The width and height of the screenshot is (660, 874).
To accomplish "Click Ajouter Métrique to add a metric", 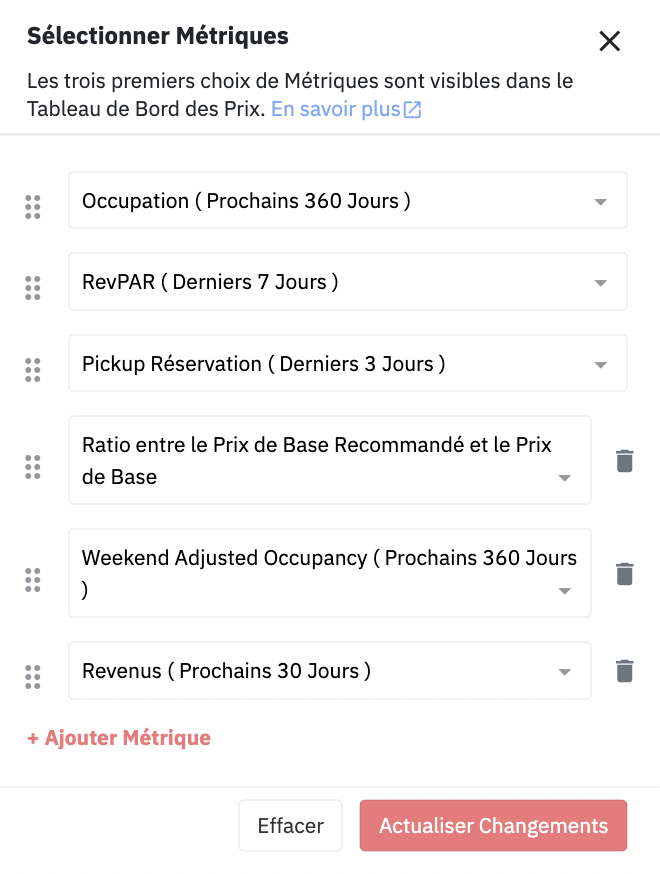I will pos(119,738).
